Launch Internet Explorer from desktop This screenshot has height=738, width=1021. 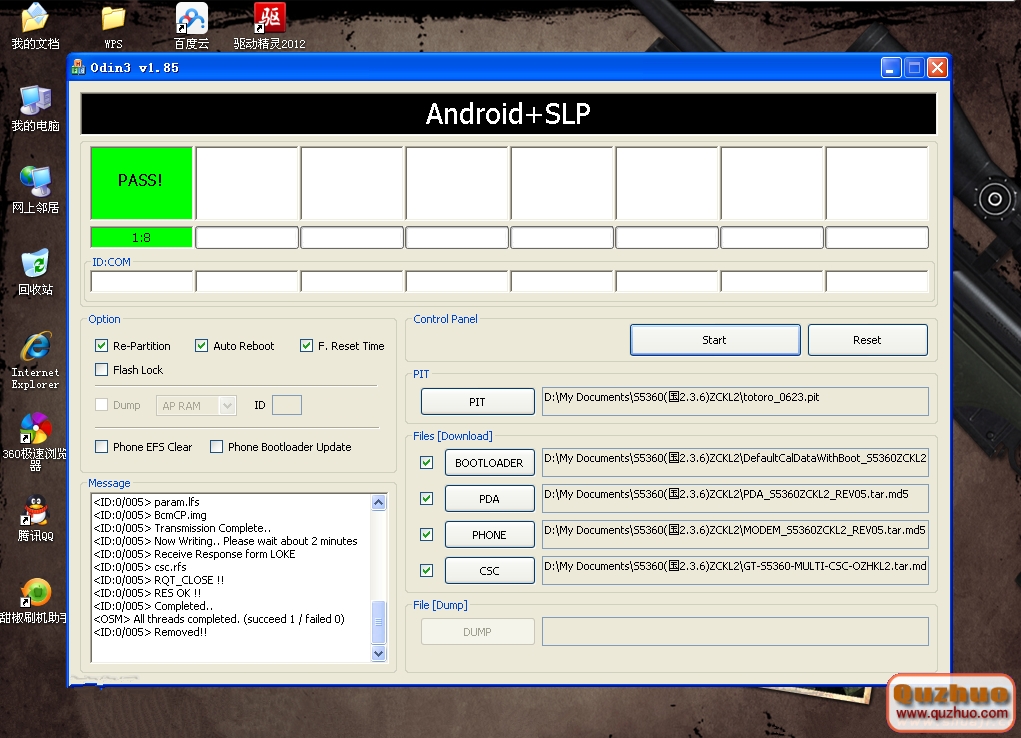pyautogui.click(x=35, y=348)
